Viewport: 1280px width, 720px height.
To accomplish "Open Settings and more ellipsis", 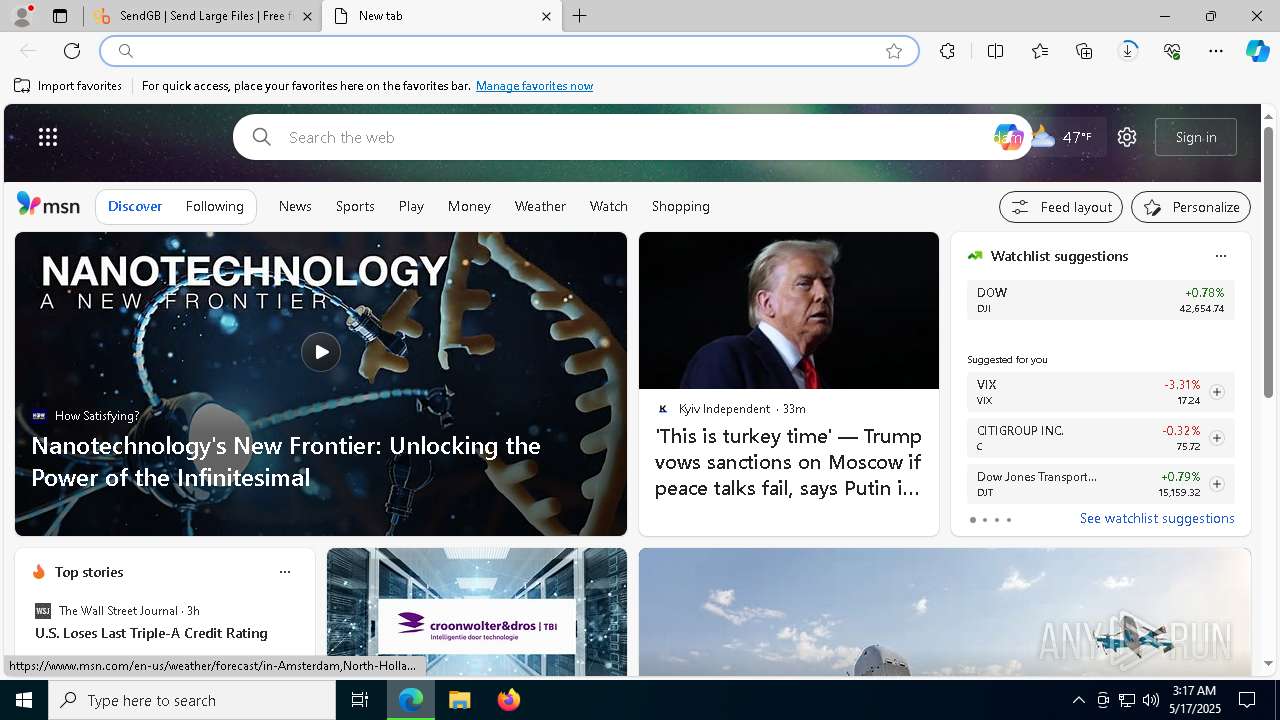I will click(1216, 51).
